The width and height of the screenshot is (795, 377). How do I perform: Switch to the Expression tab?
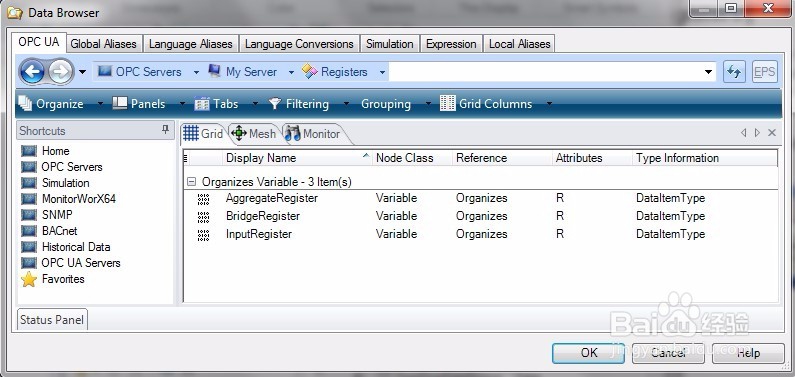click(451, 44)
